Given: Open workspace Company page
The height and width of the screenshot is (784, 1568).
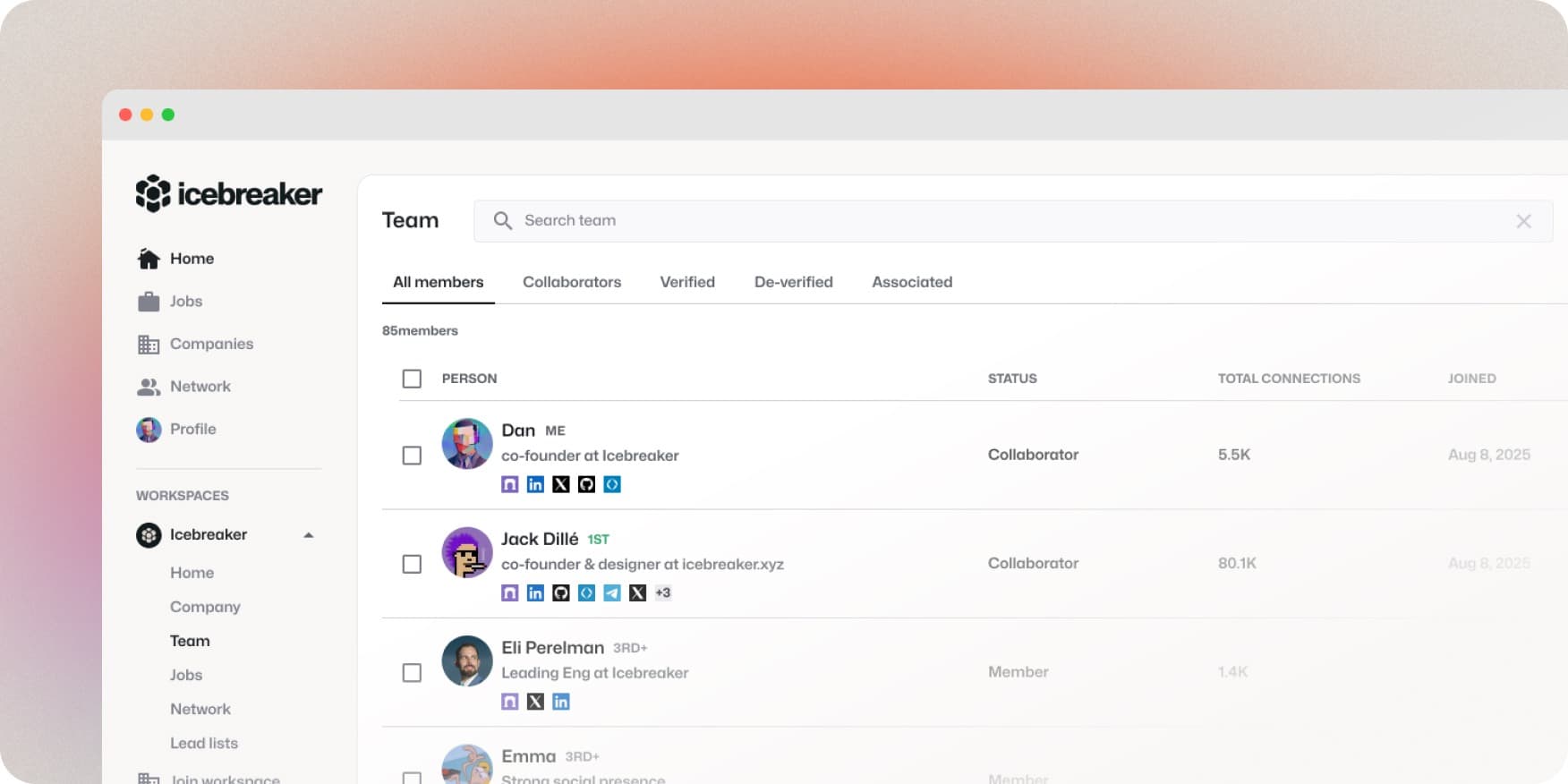Looking at the screenshot, I should (205, 607).
